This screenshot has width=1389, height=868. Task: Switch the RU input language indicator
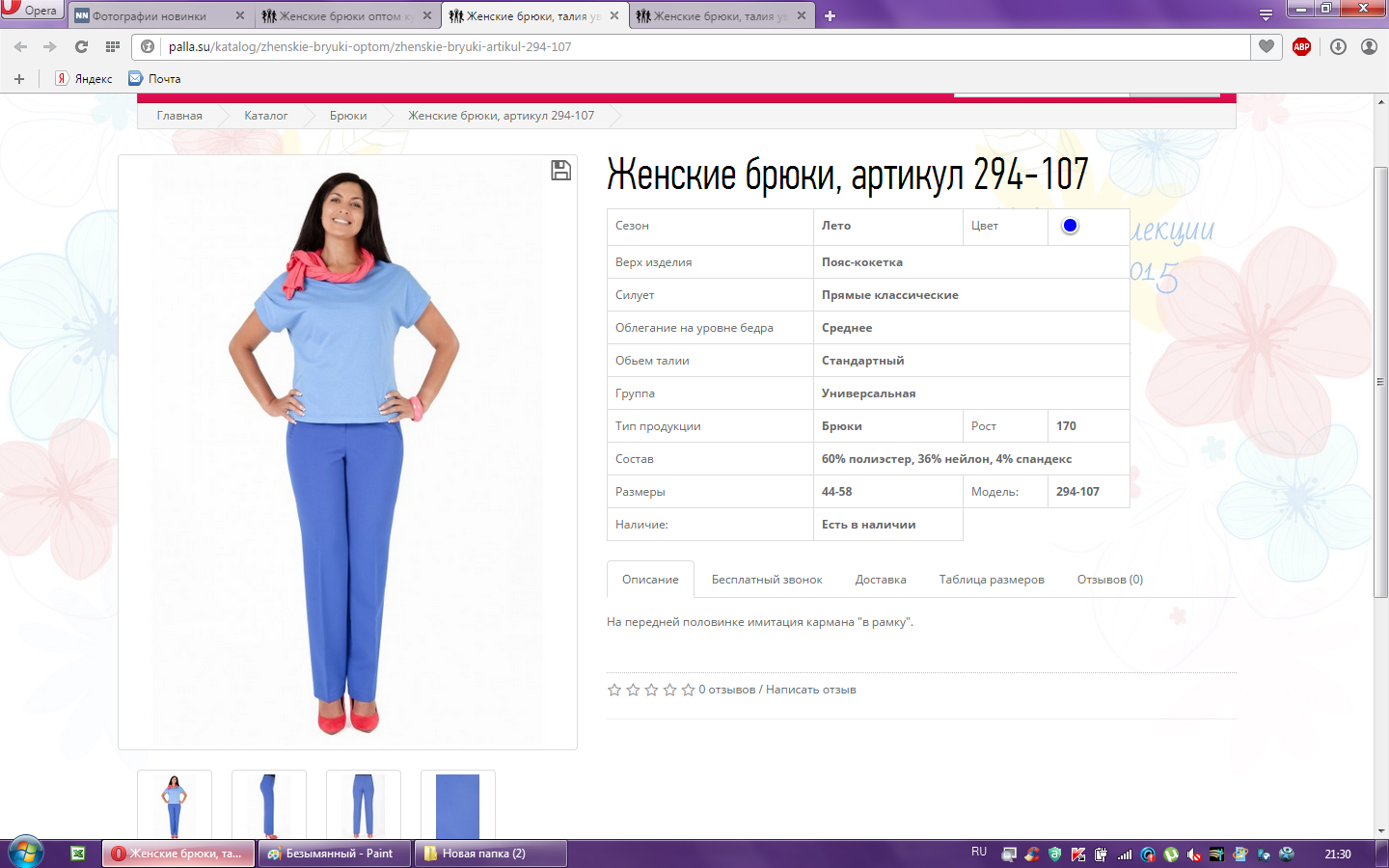979,853
